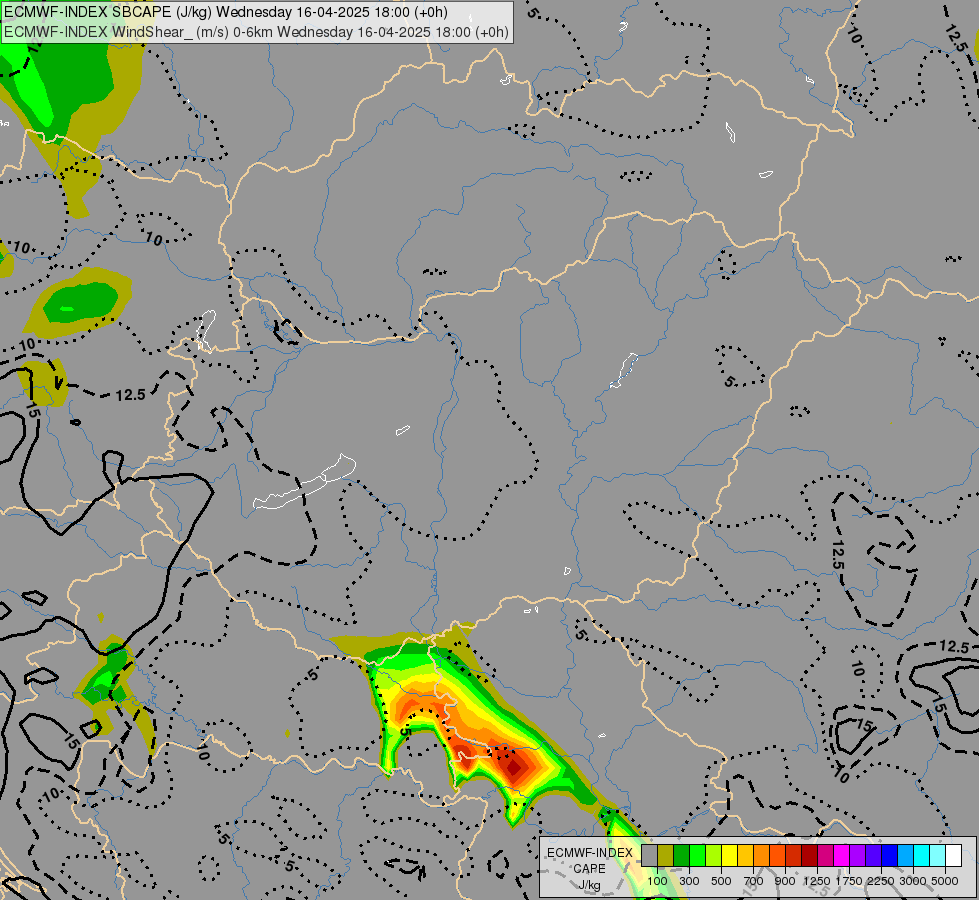Pick the dark red swatch before 1250
Screen dimensions: 979x900
(x=810, y=856)
